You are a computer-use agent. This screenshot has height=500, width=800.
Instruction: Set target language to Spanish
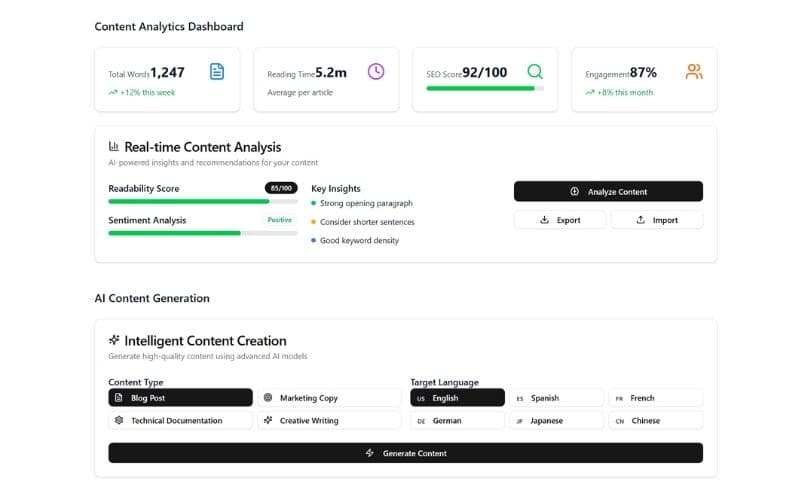click(554, 398)
